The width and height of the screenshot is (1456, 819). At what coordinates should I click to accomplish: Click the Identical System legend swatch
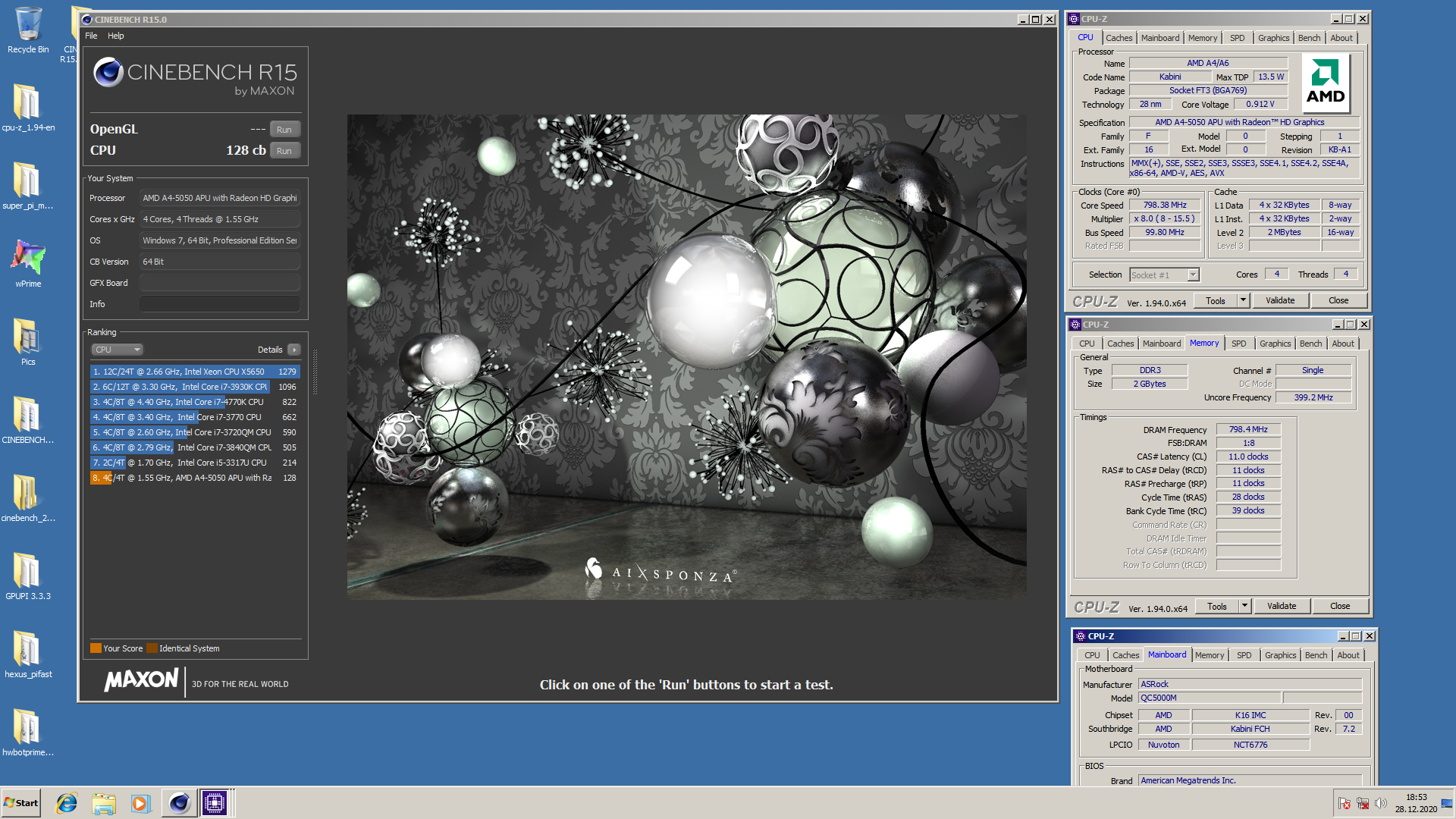(x=152, y=648)
